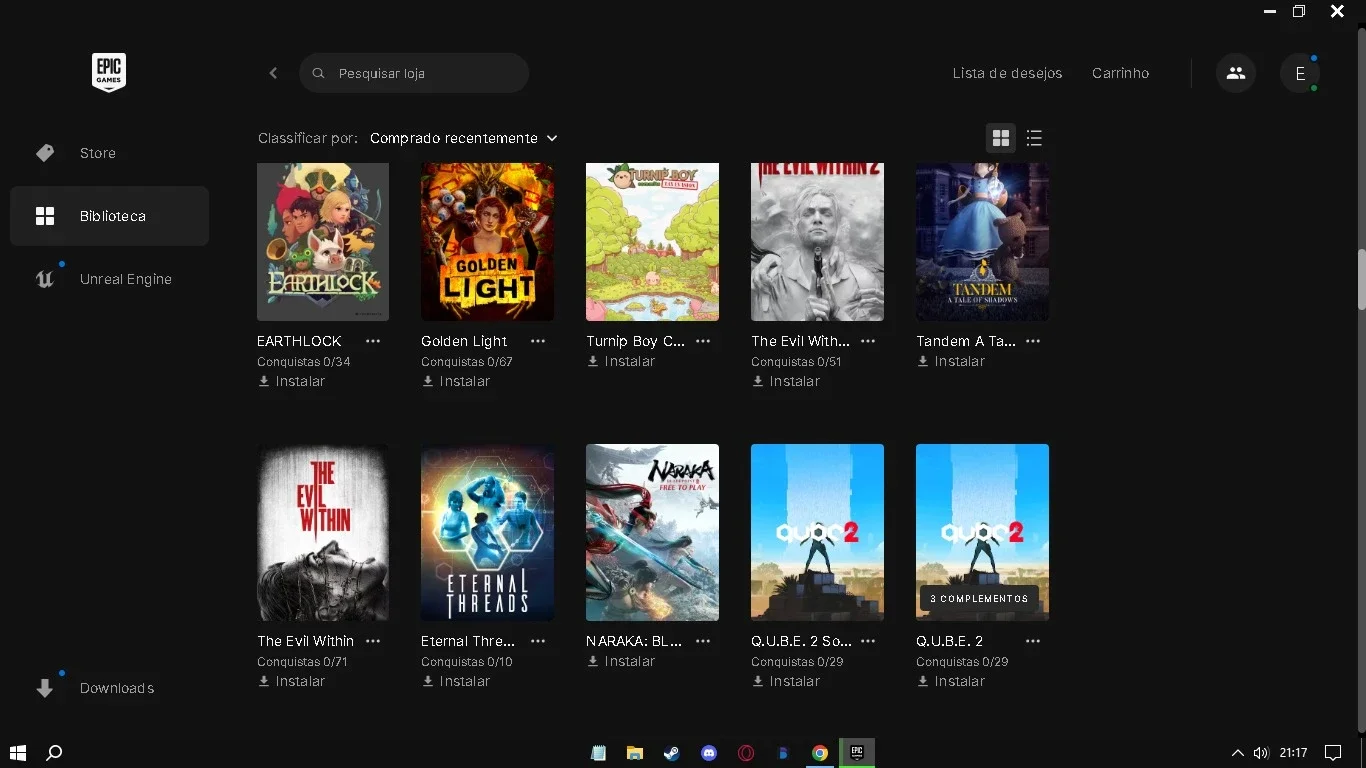Open Notepad from the taskbar

598,753
